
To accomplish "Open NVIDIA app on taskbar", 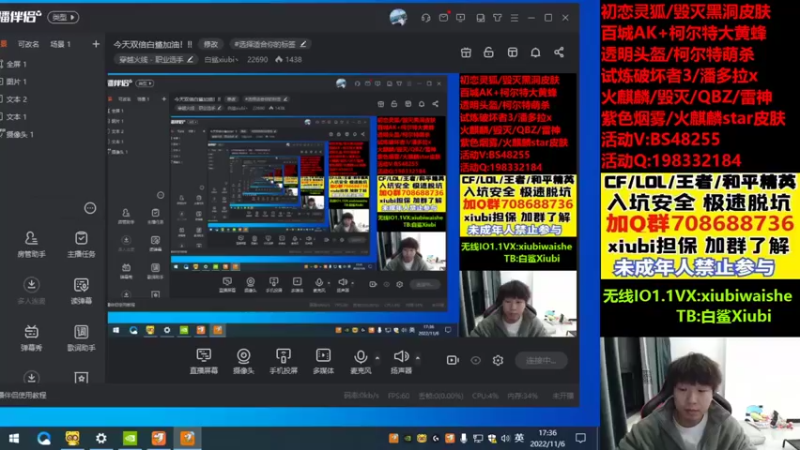I will coord(130,438).
